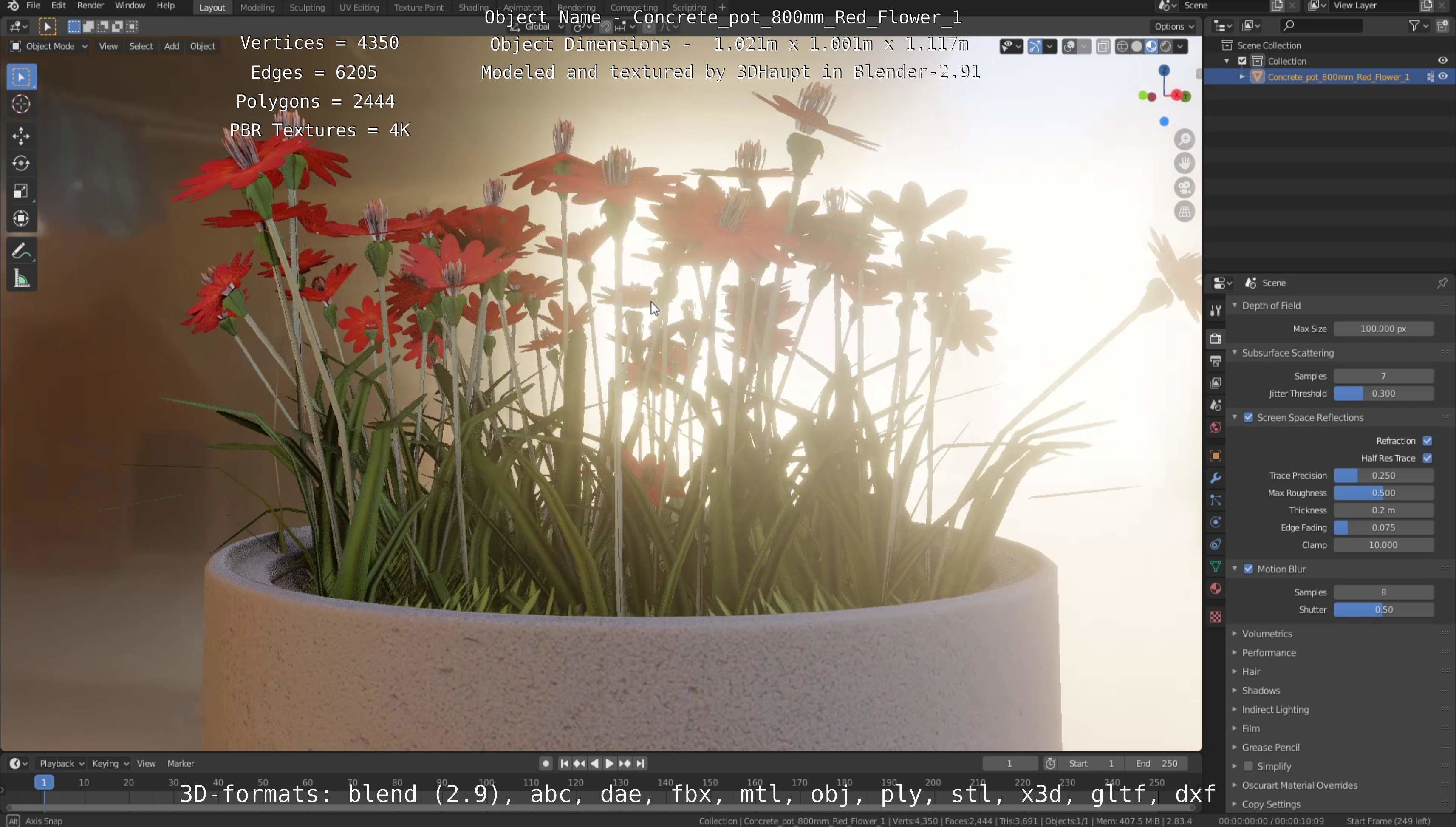Play the animation forward
The width and height of the screenshot is (1456, 827).
[609, 764]
